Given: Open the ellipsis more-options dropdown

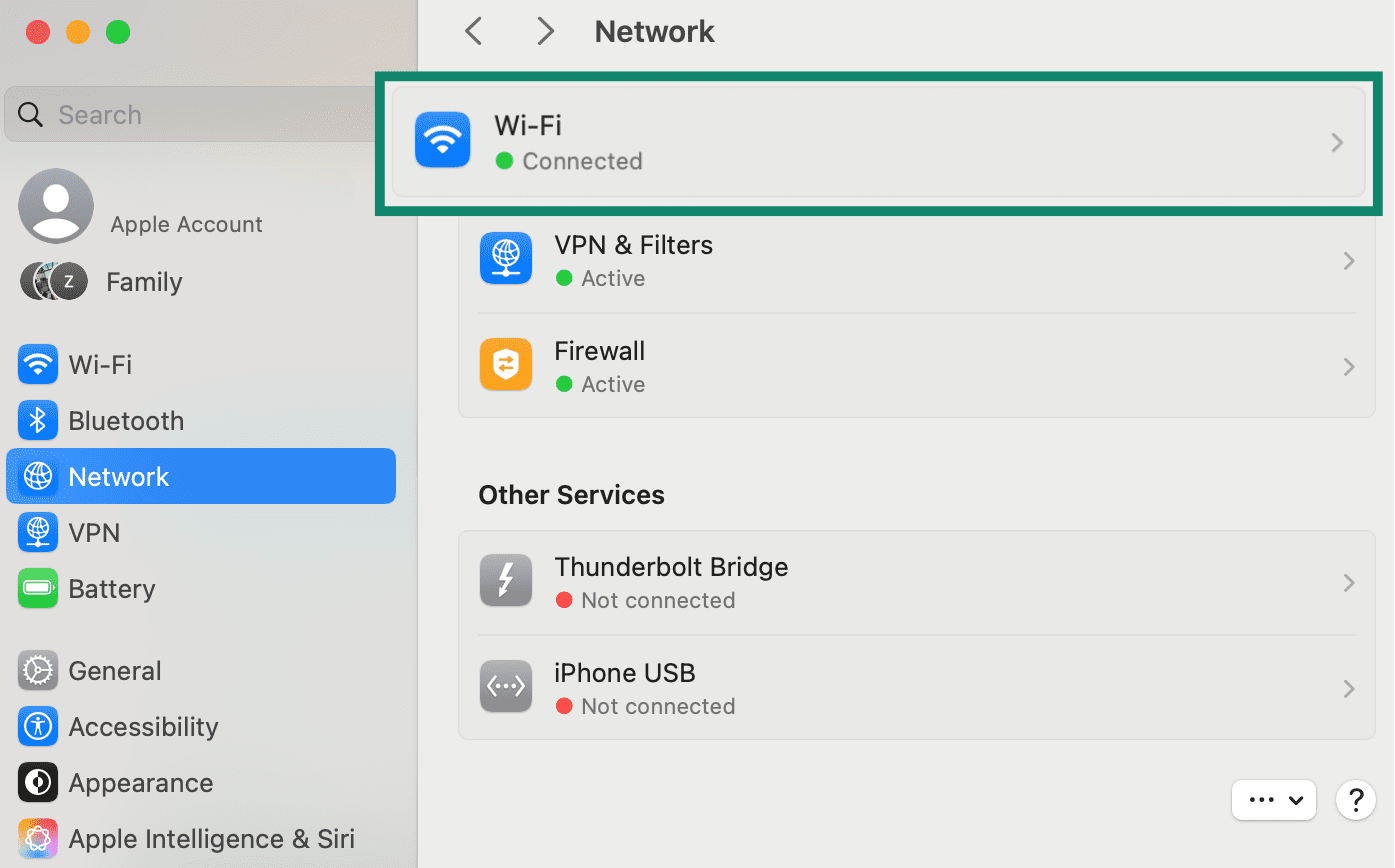Looking at the screenshot, I should pos(1274,800).
